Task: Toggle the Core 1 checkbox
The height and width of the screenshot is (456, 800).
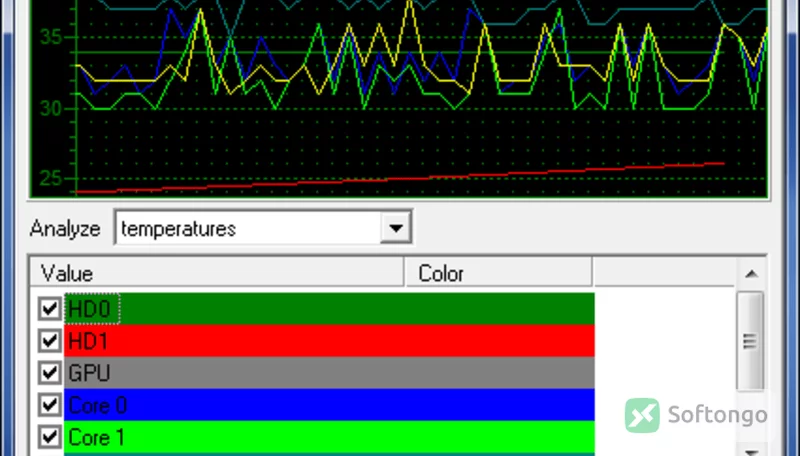Action: [x=49, y=437]
